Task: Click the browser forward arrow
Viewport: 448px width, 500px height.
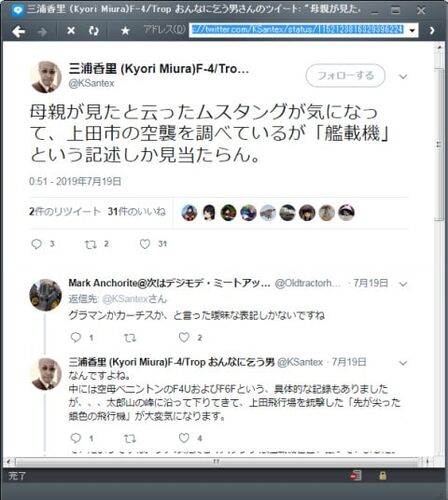Action: point(42,31)
